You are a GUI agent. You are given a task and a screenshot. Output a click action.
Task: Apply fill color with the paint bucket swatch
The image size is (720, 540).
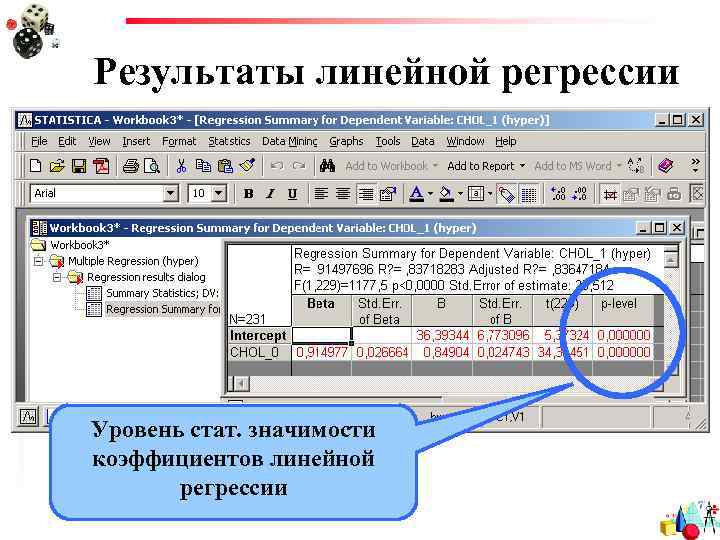[446, 194]
